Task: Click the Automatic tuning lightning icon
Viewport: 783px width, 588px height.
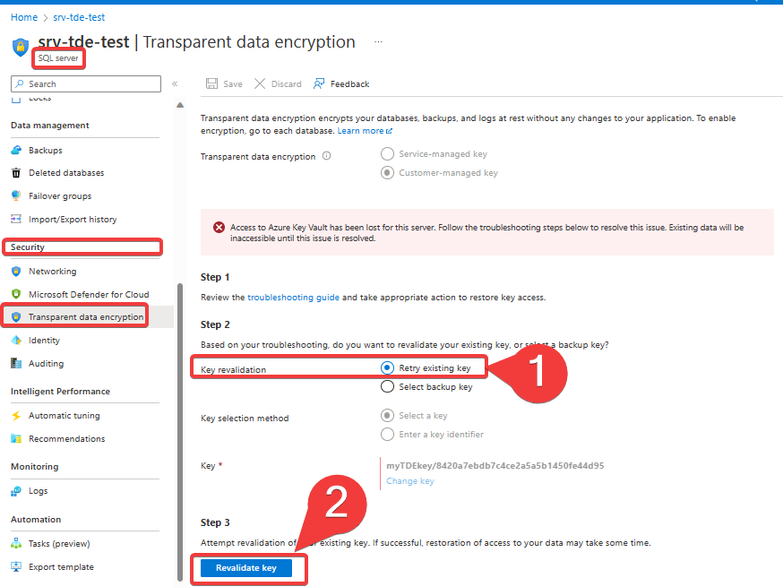Action: [x=16, y=415]
